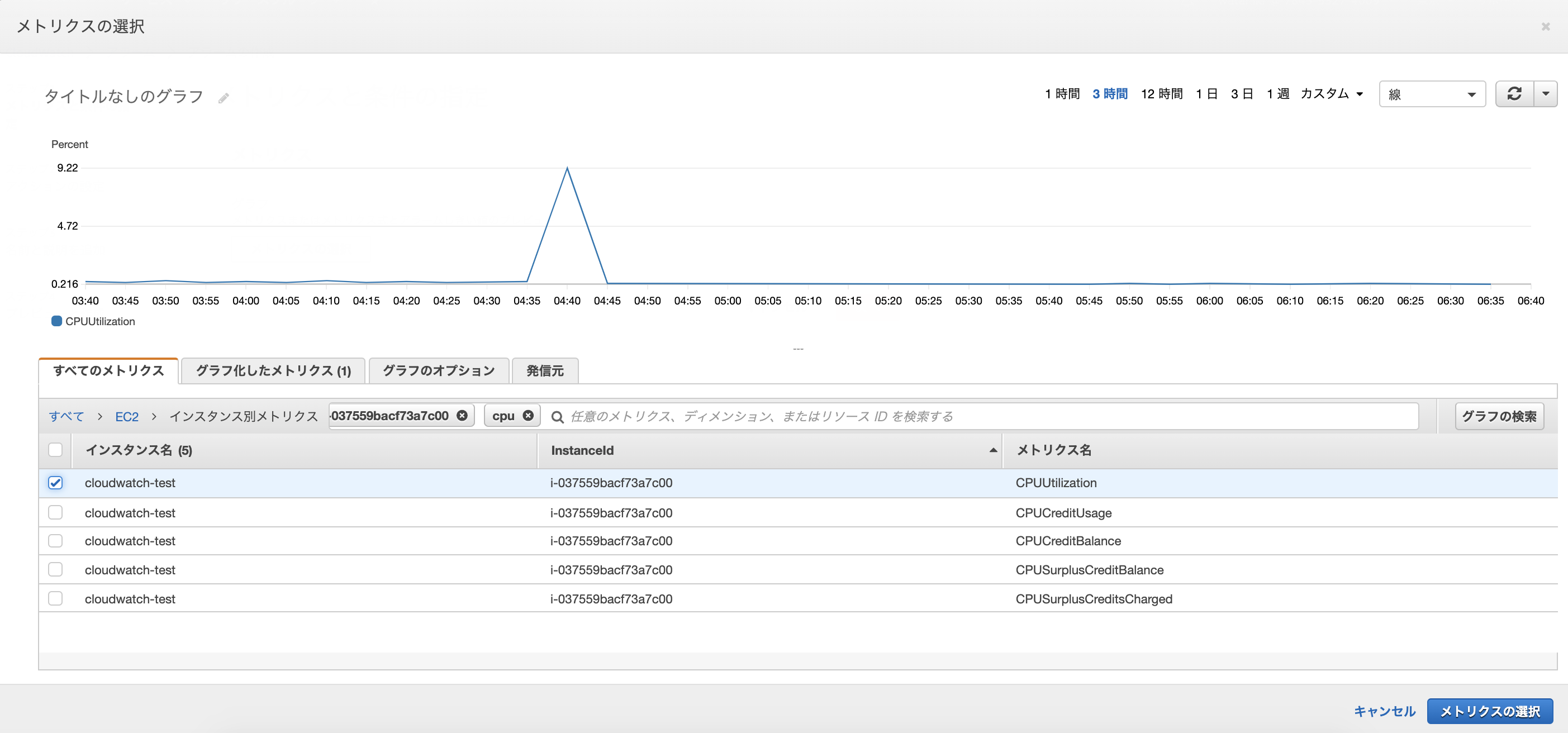Set time range to 12 時間
Screen dimensions: 1568x733
[1161, 94]
